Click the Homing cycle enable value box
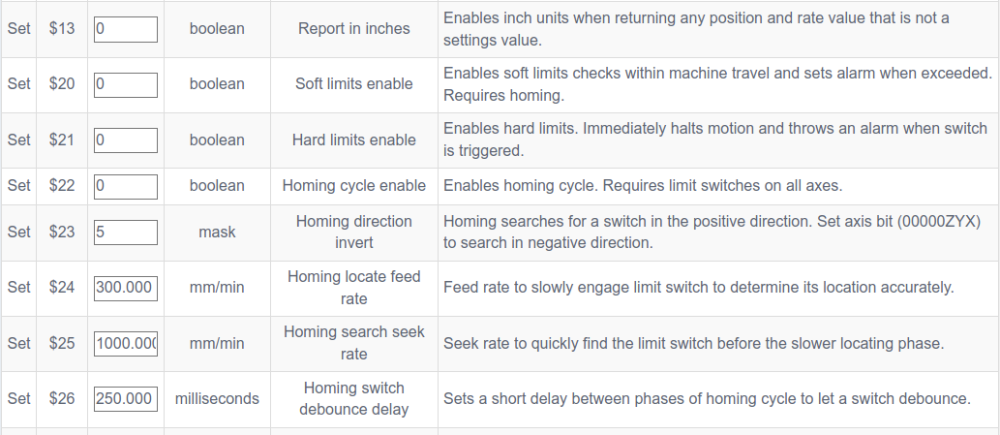The height and width of the screenshot is (435, 1000). pyautogui.click(x=126, y=186)
